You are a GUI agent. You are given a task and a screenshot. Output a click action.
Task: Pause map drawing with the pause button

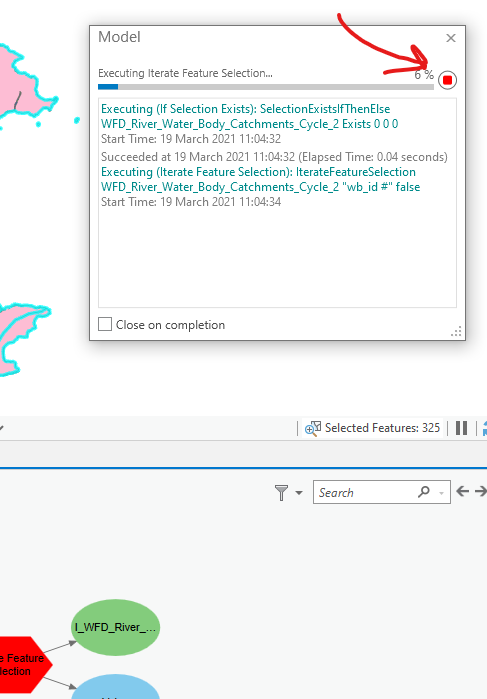[x=462, y=428]
